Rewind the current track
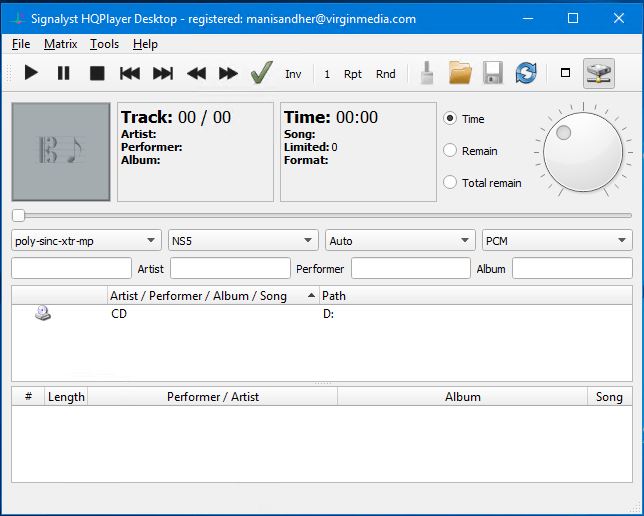Viewport: 644px width, 516px height. 196,74
